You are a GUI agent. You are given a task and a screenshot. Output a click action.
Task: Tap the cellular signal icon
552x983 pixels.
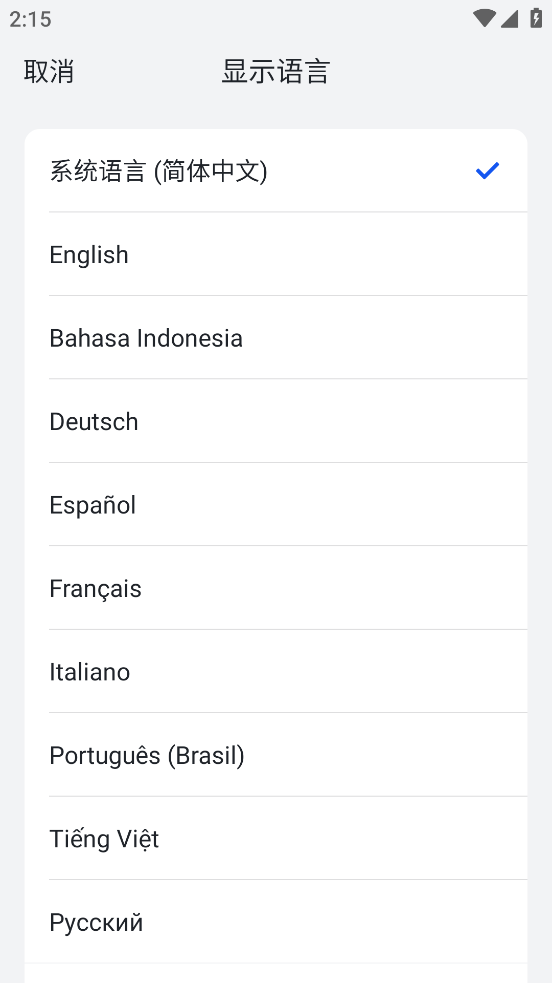click(509, 19)
